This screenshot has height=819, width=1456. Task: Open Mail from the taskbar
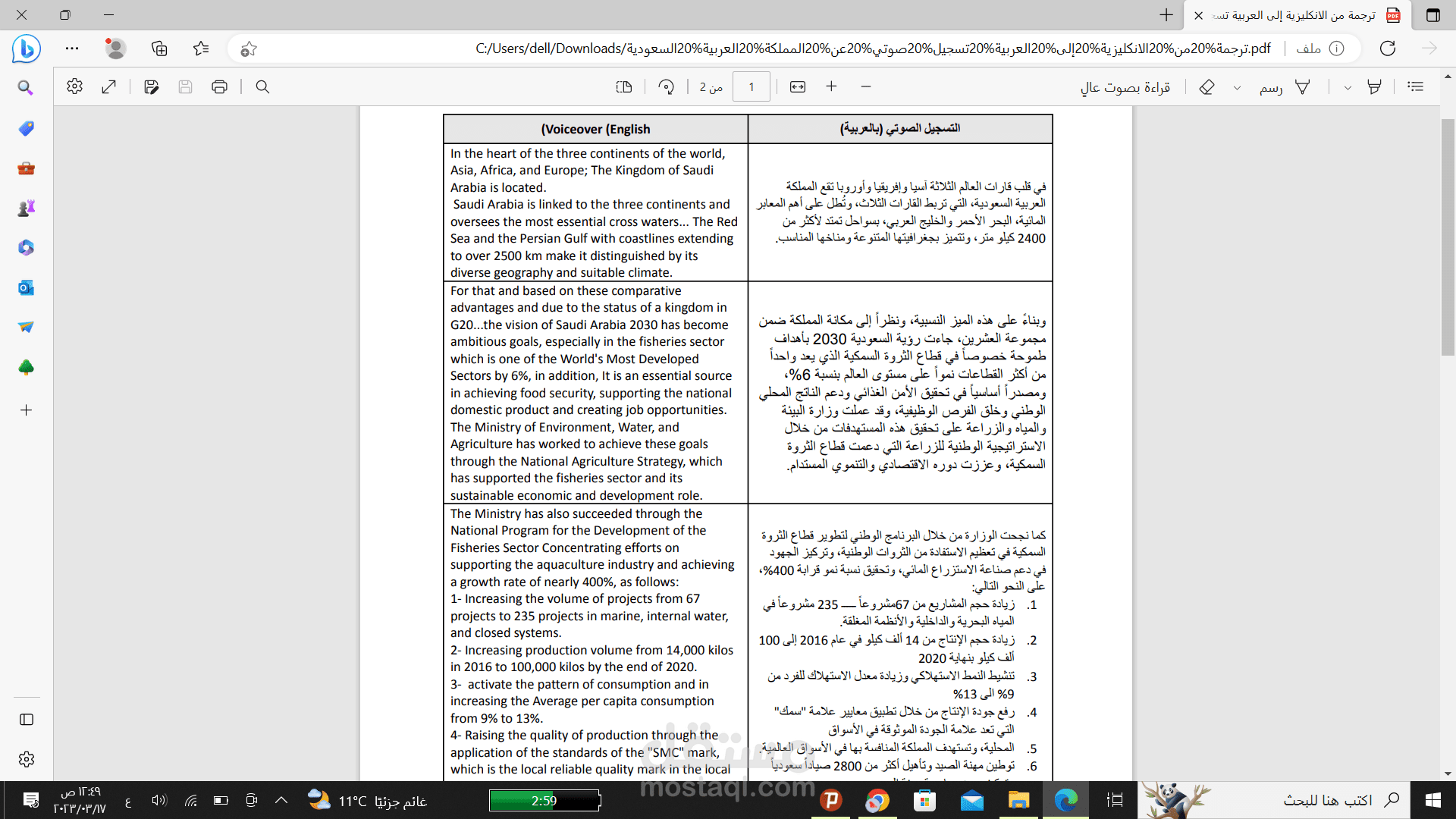(971, 800)
